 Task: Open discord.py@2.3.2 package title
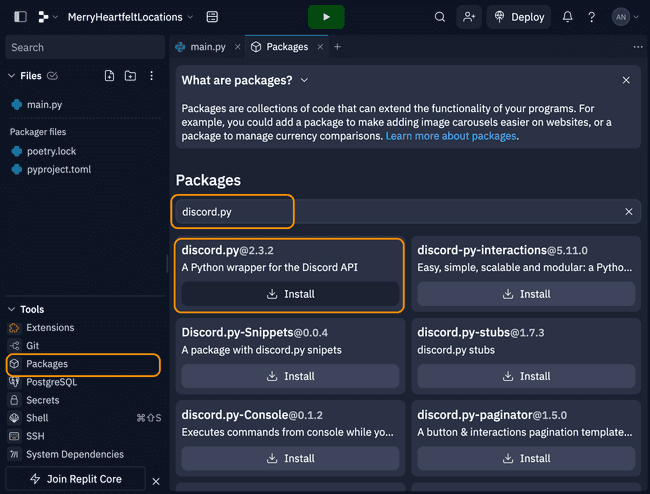(227, 250)
